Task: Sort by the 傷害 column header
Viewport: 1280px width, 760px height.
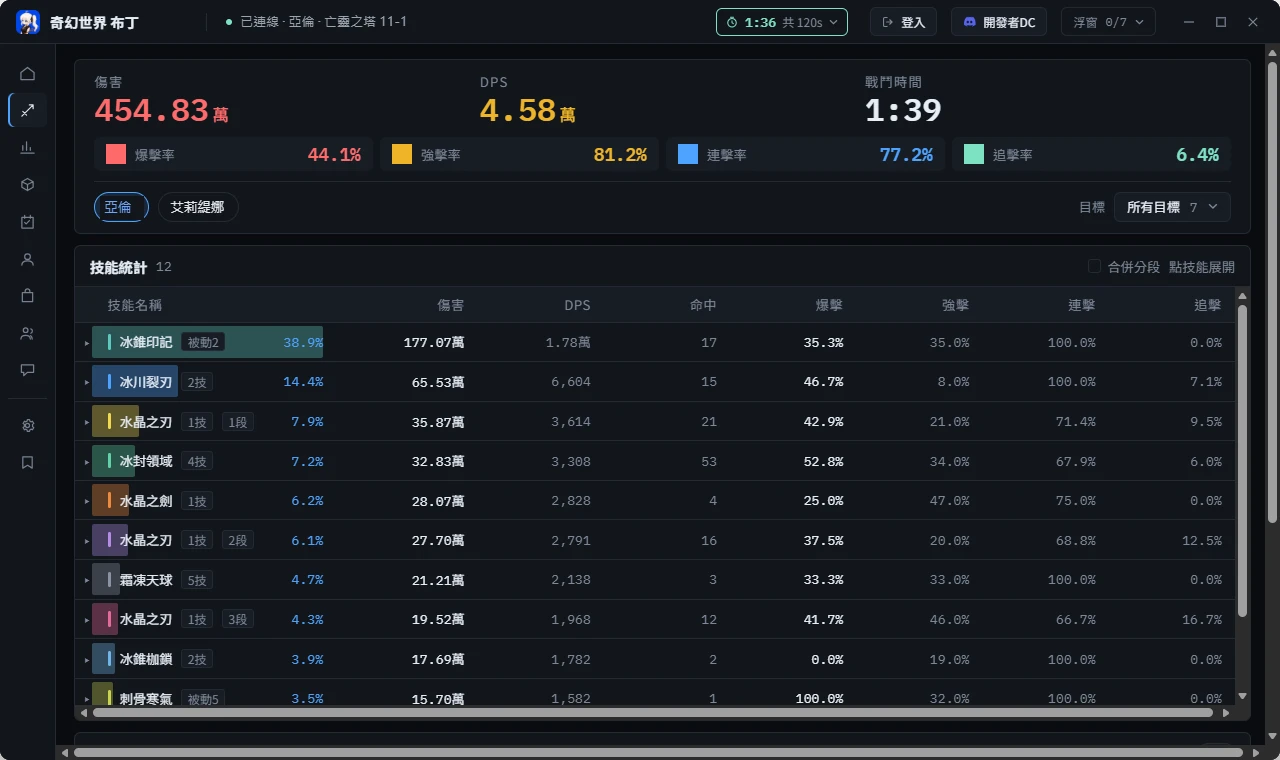Action: [451, 305]
